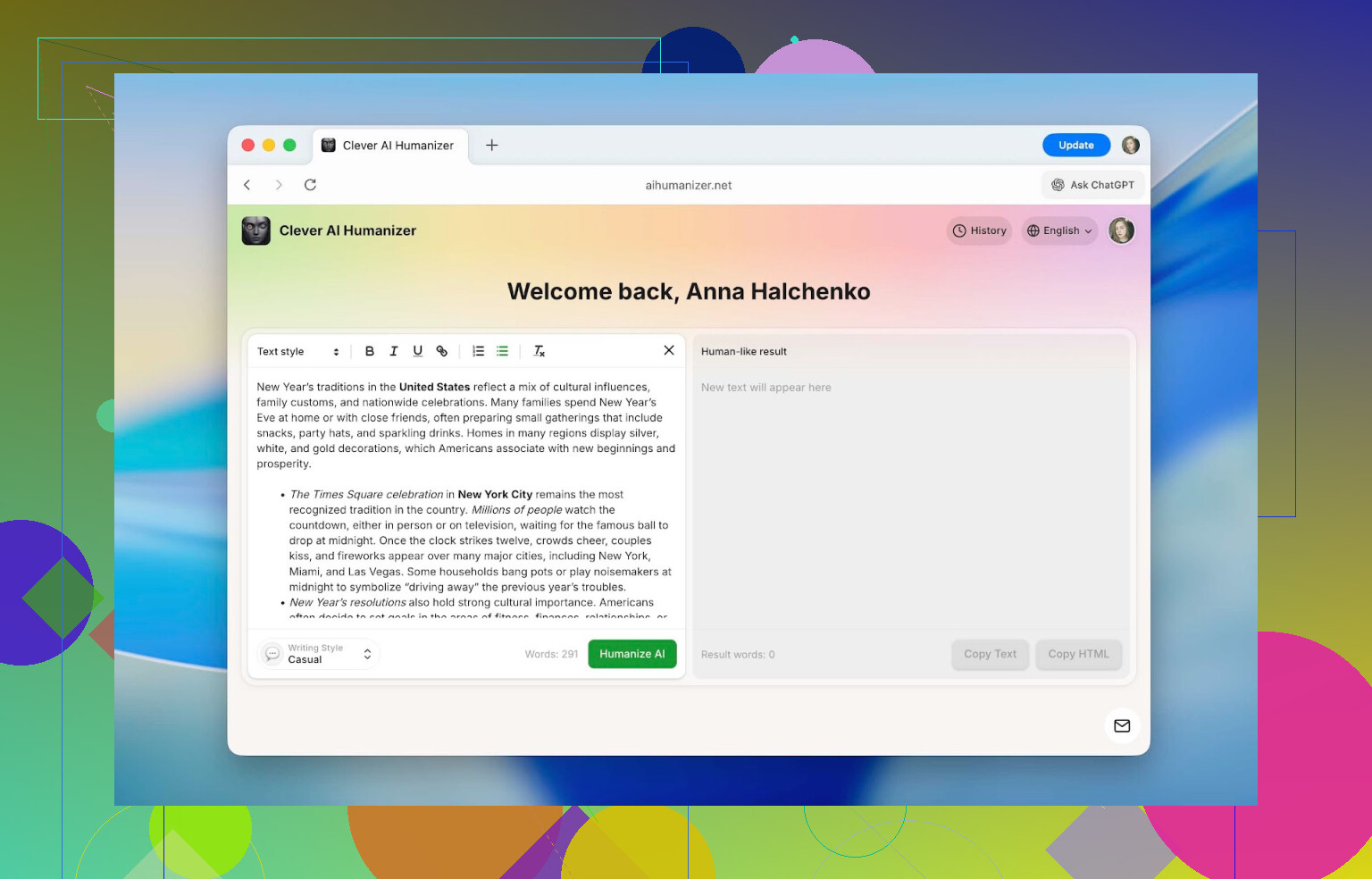Reload the page in the browser
This screenshot has width=1372, height=879.
(310, 185)
